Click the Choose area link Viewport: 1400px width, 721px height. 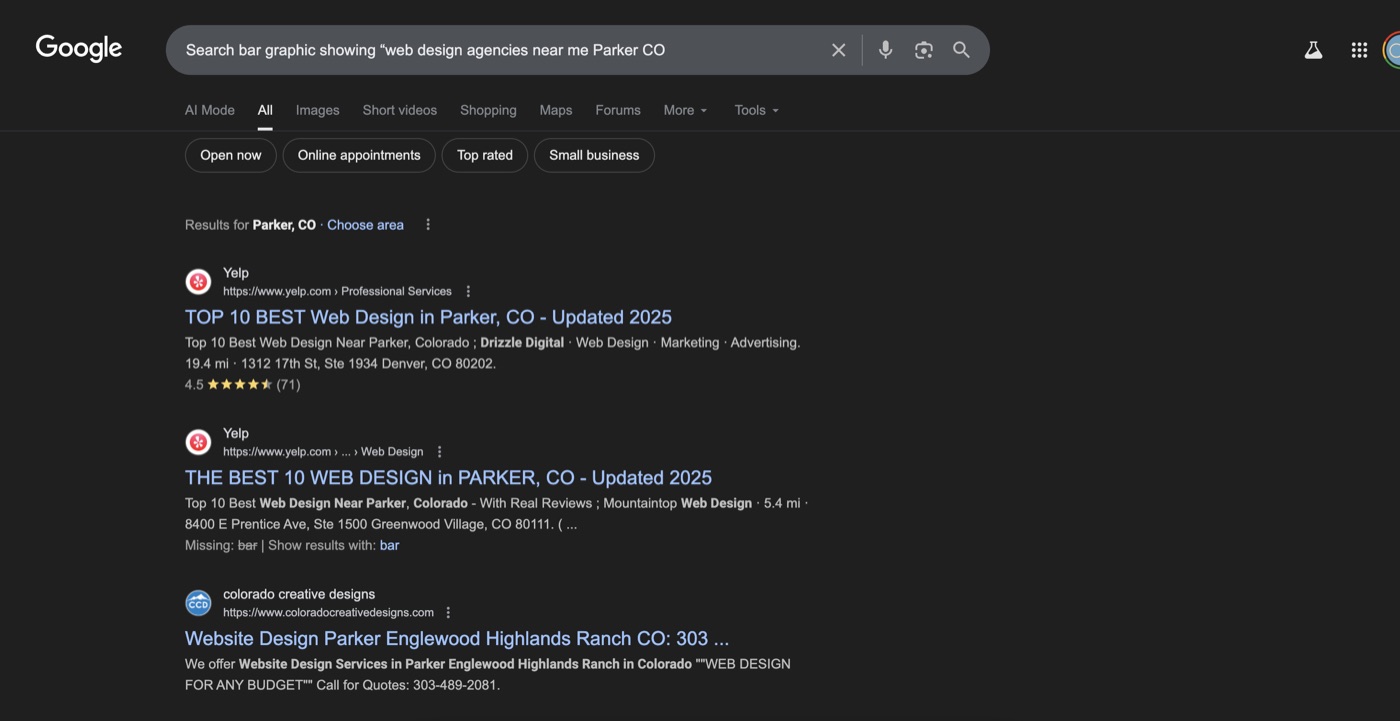click(365, 225)
